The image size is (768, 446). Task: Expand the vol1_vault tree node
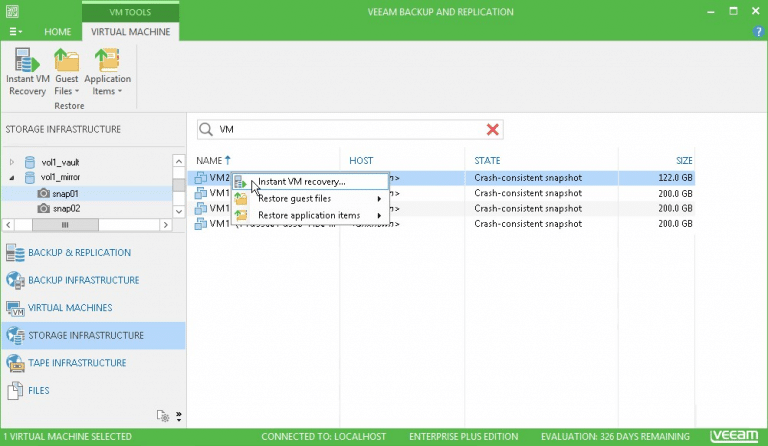pos(12,162)
